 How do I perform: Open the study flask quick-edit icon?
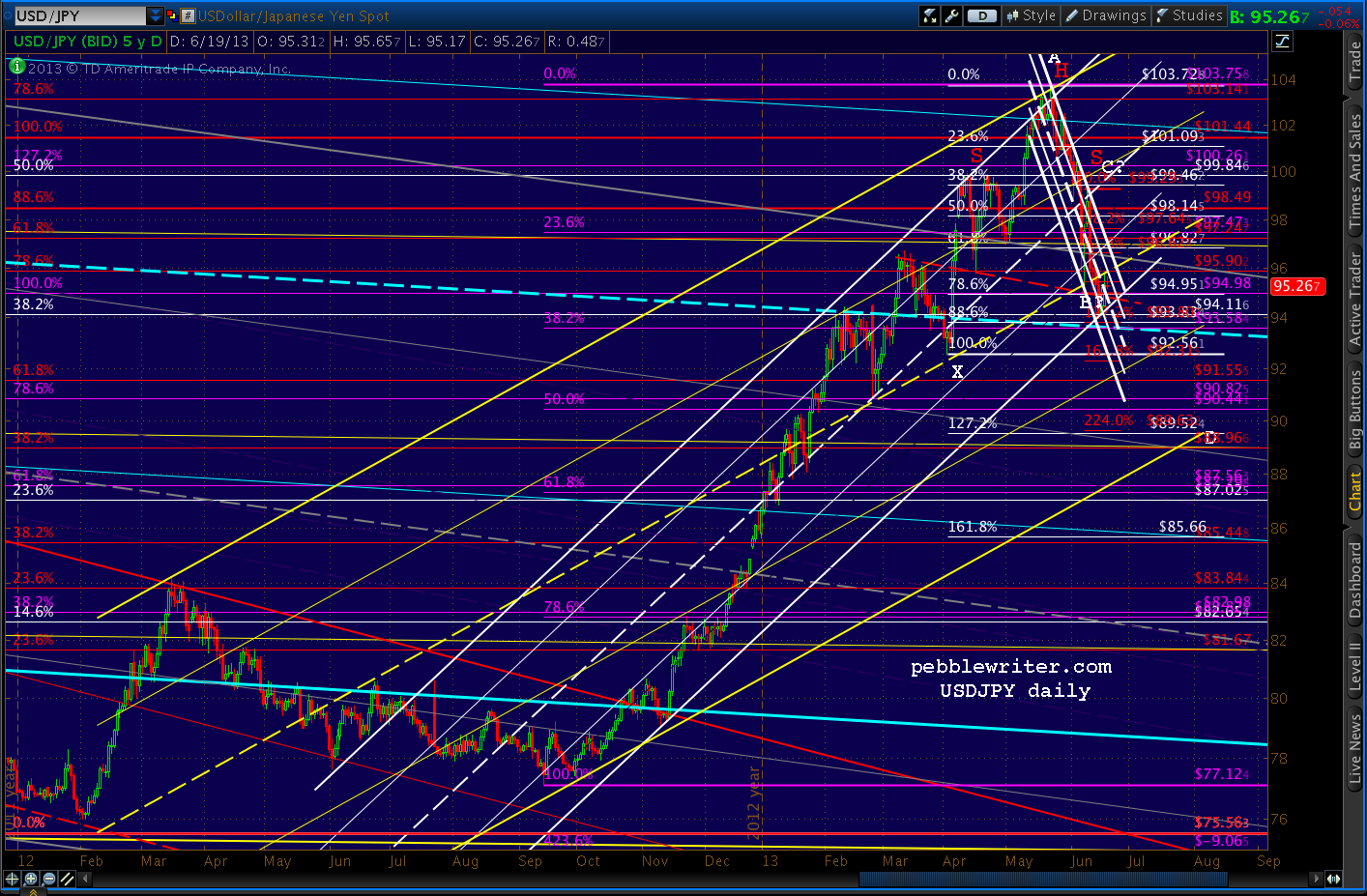pyautogui.click(x=930, y=15)
